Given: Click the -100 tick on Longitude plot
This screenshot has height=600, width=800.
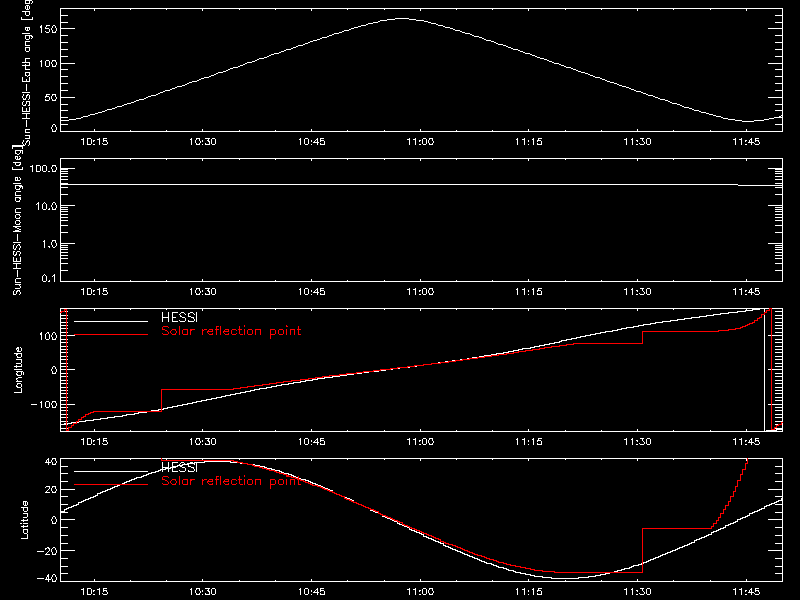Looking at the screenshot, I should pos(44,405).
